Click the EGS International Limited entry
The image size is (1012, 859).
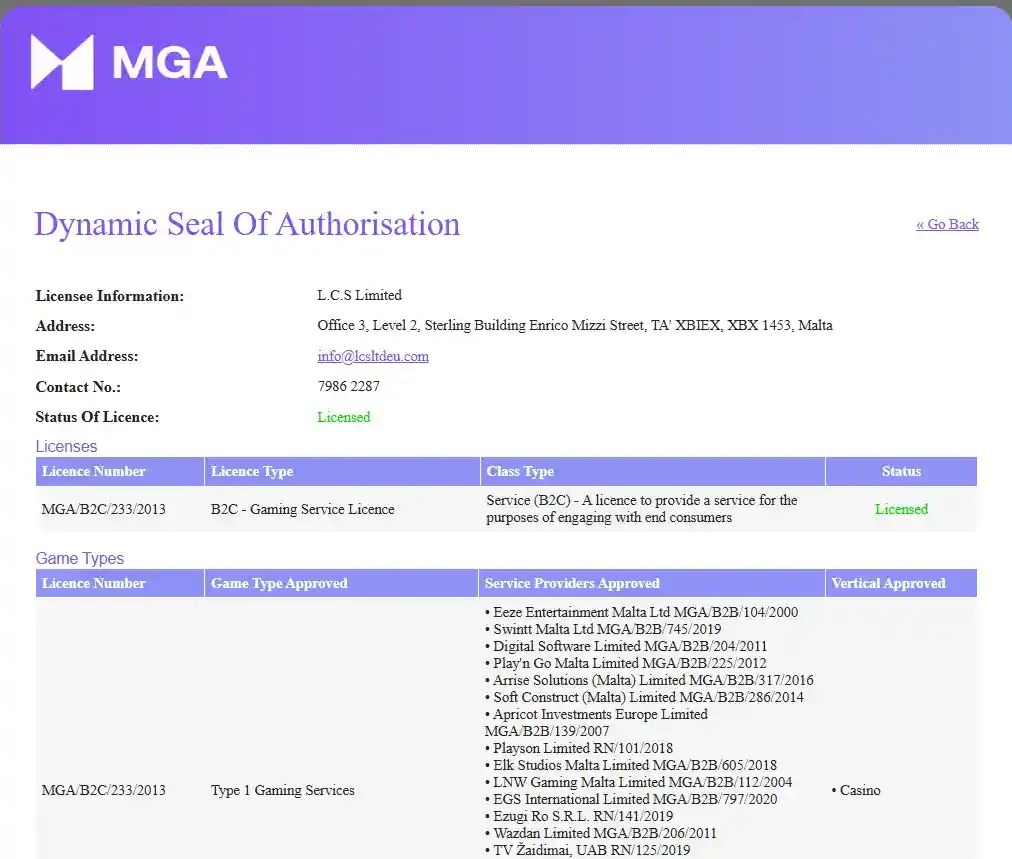(x=631, y=799)
